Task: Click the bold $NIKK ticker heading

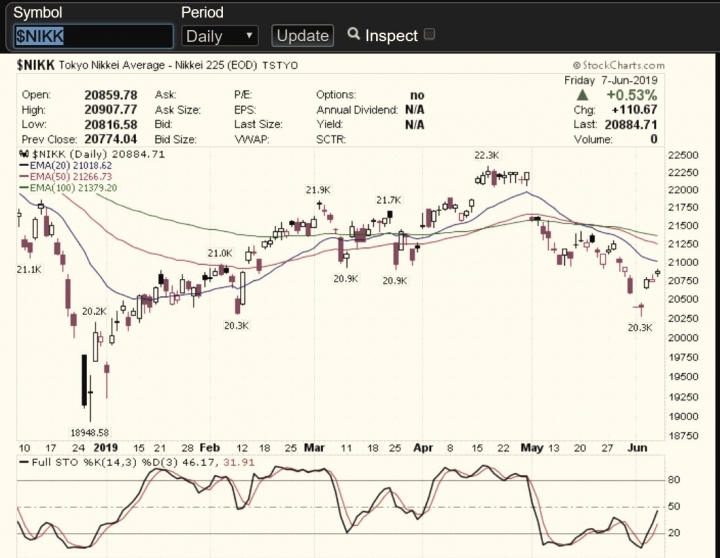Action: (x=35, y=65)
